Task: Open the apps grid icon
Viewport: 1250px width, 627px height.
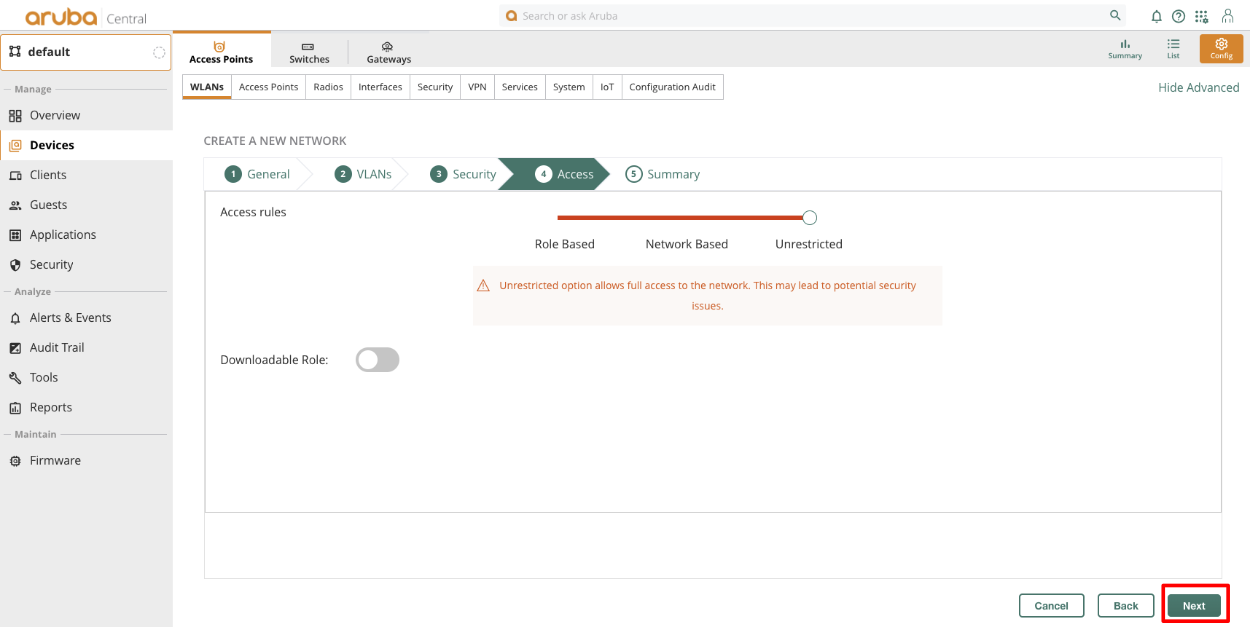Action: (1201, 16)
